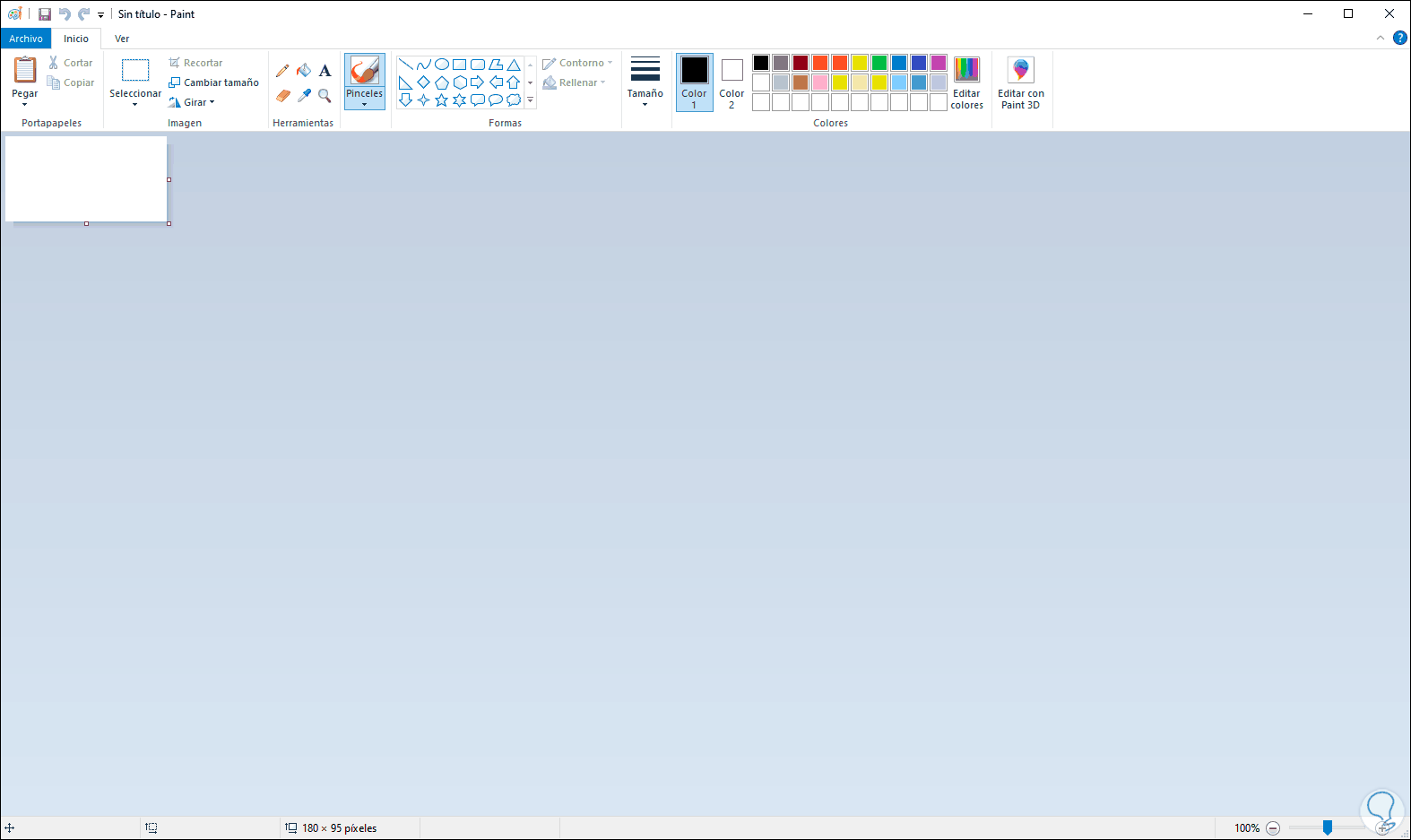Choose the Right arrow shape
1411x840 pixels.
coord(478,82)
